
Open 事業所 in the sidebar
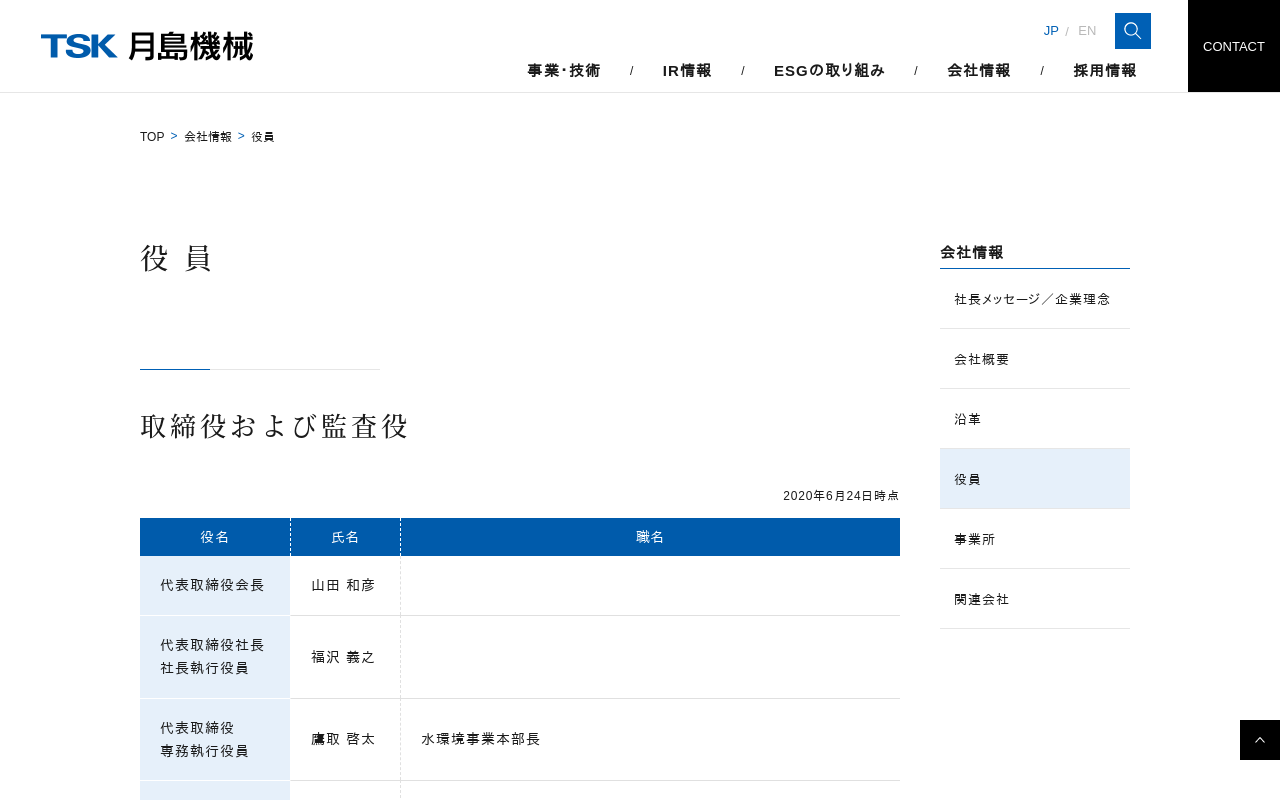975,539
